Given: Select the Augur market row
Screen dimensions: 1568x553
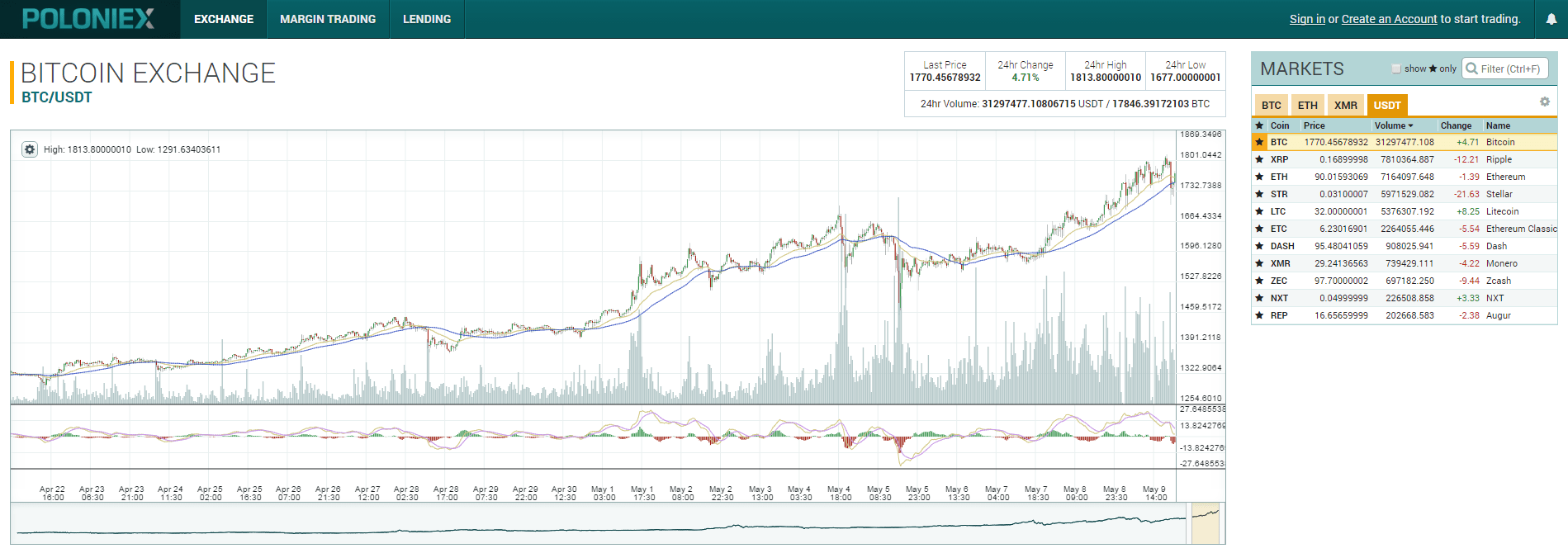Looking at the screenshot, I should point(1405,315).
